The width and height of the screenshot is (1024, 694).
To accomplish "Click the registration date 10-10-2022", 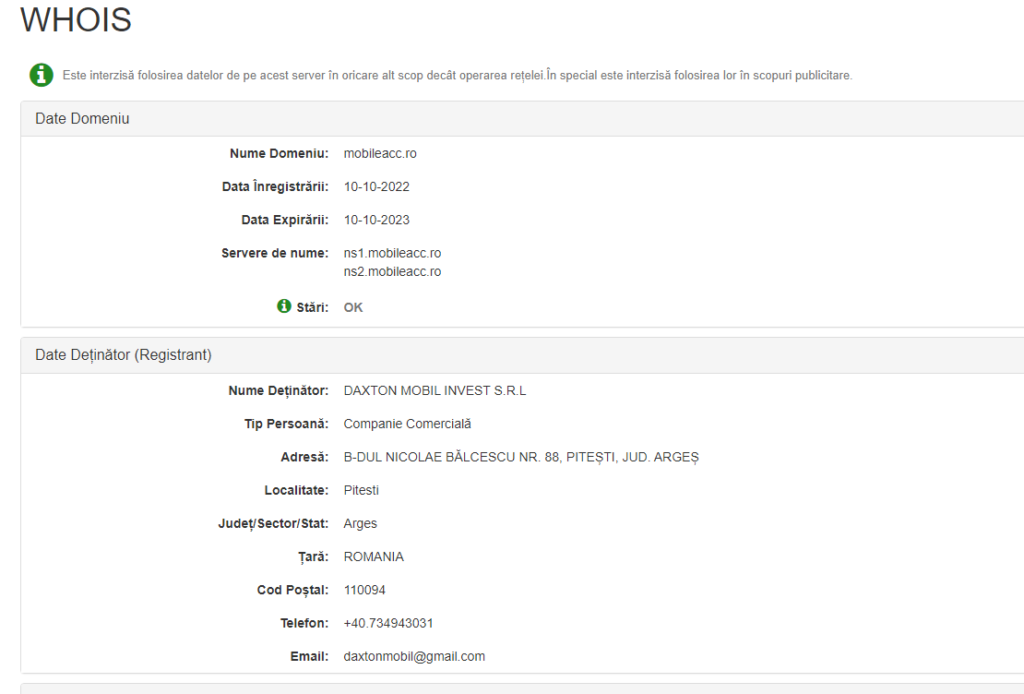I will tap(377, 187).
